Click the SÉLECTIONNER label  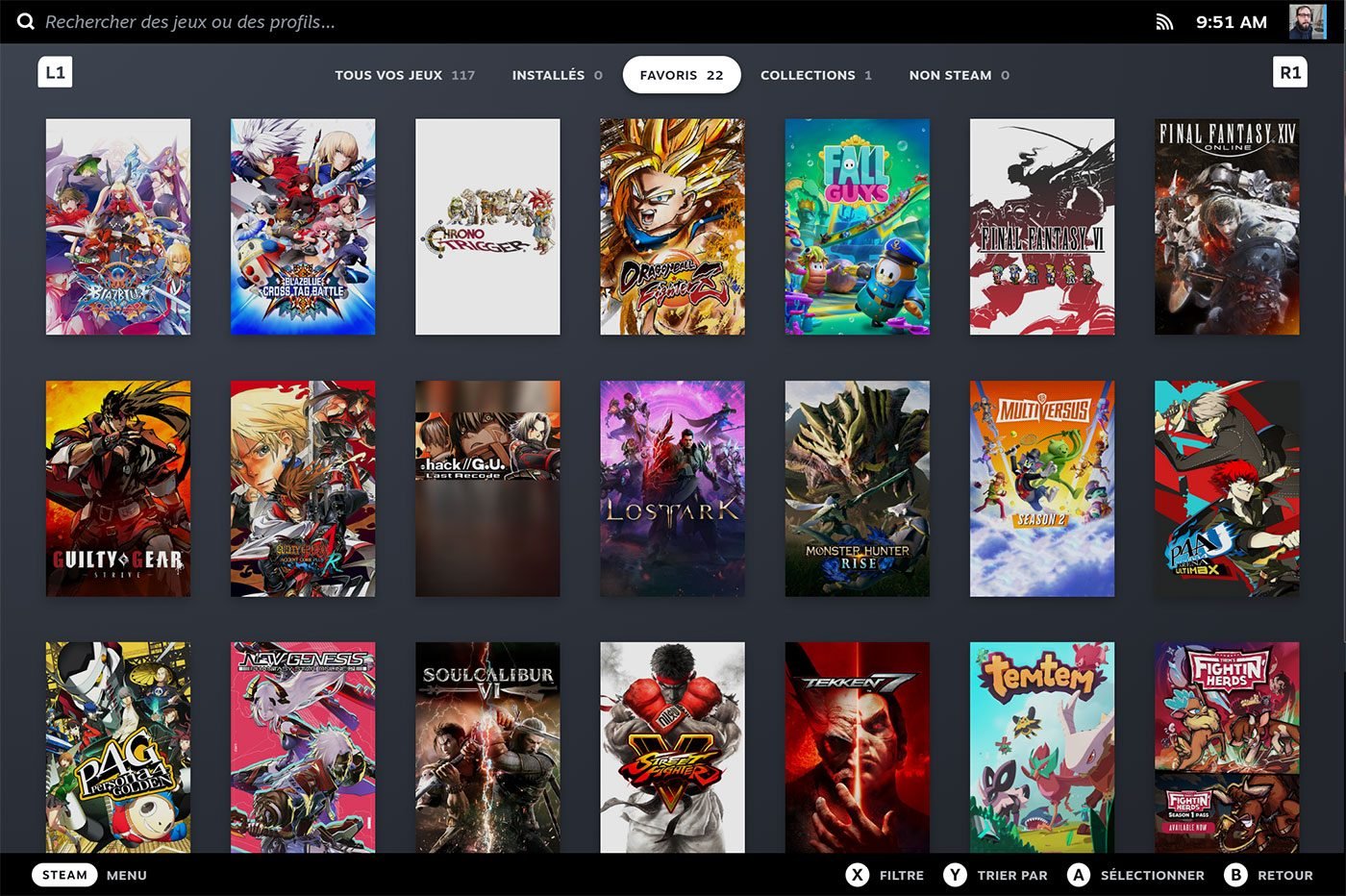pos(1152,875)
